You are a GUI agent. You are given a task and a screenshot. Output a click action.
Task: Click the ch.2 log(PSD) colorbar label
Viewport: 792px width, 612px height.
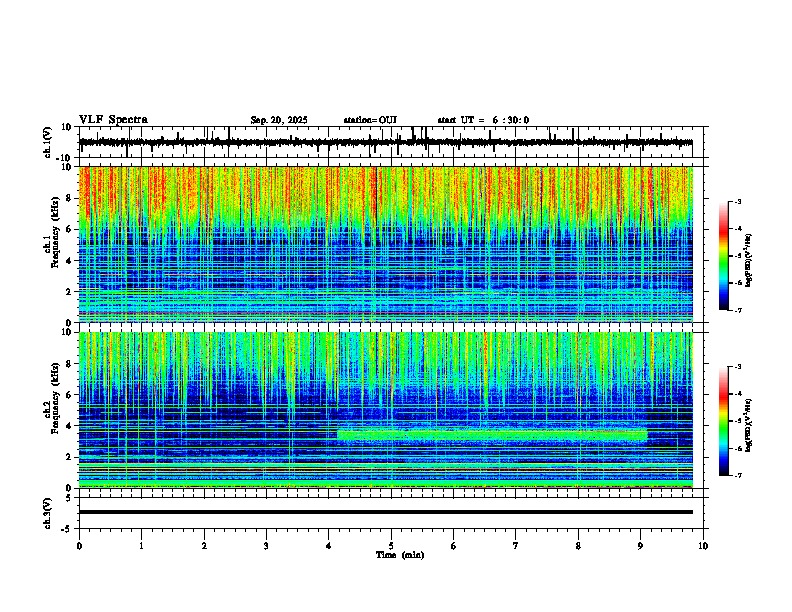(x=749, y=425)
